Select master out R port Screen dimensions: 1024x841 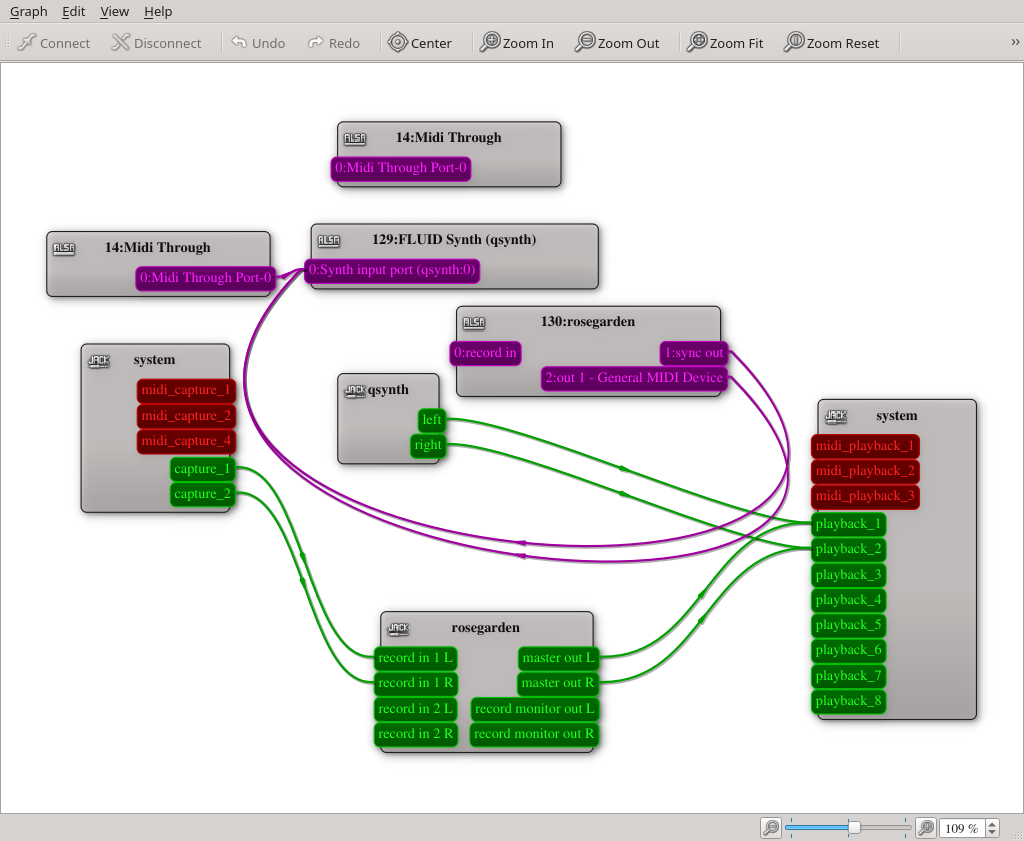coord(558,683)
